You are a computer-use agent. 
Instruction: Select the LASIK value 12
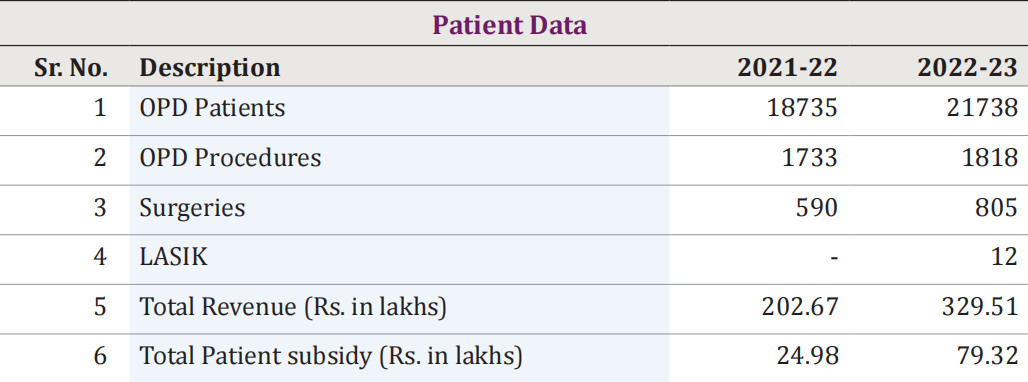coord(1004,257)
